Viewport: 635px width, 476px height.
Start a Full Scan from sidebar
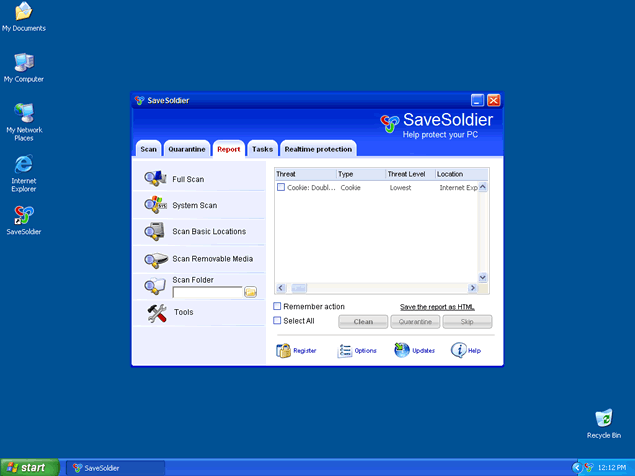click(x=188, y=179)
